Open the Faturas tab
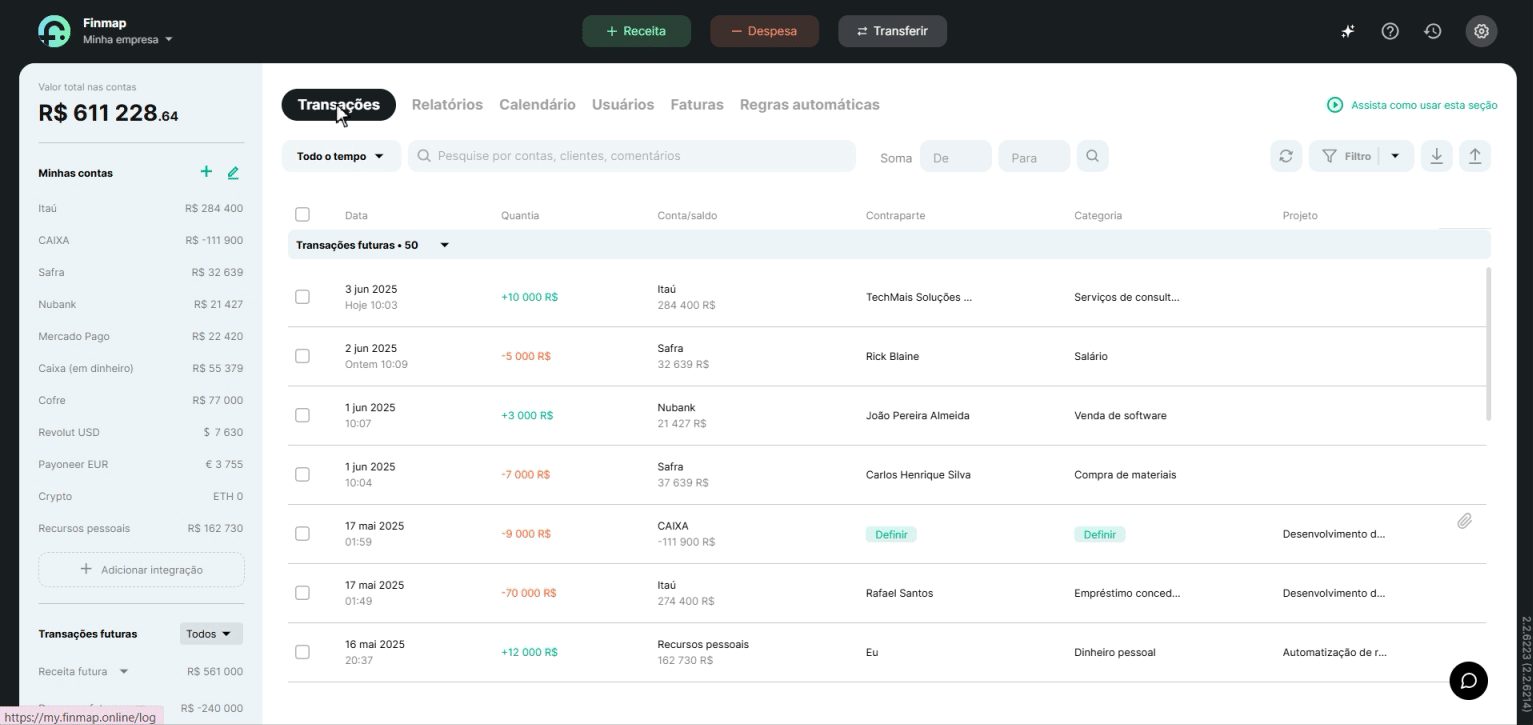 tap(697, 105)
